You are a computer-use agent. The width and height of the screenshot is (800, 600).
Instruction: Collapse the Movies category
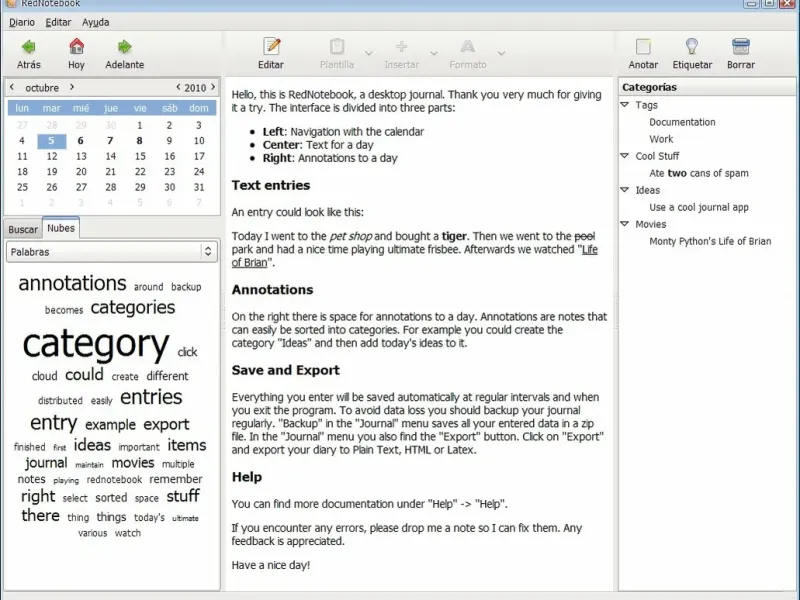tap(624, 223)
